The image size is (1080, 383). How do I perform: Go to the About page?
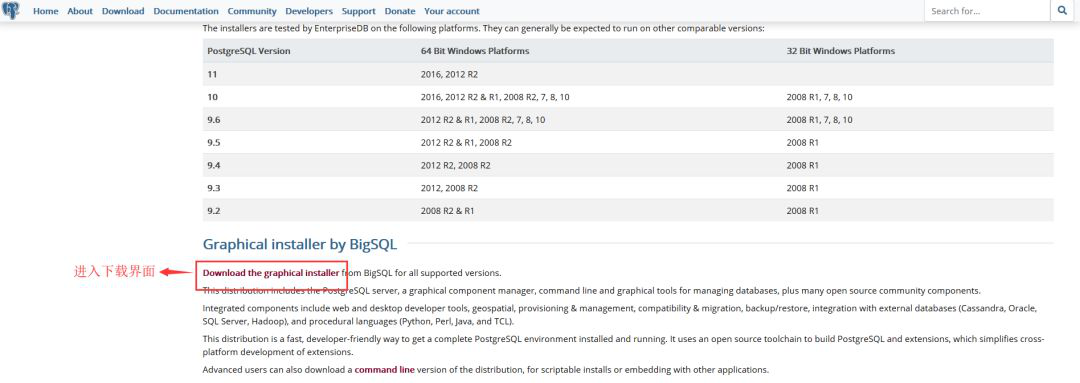coord(80,11)
